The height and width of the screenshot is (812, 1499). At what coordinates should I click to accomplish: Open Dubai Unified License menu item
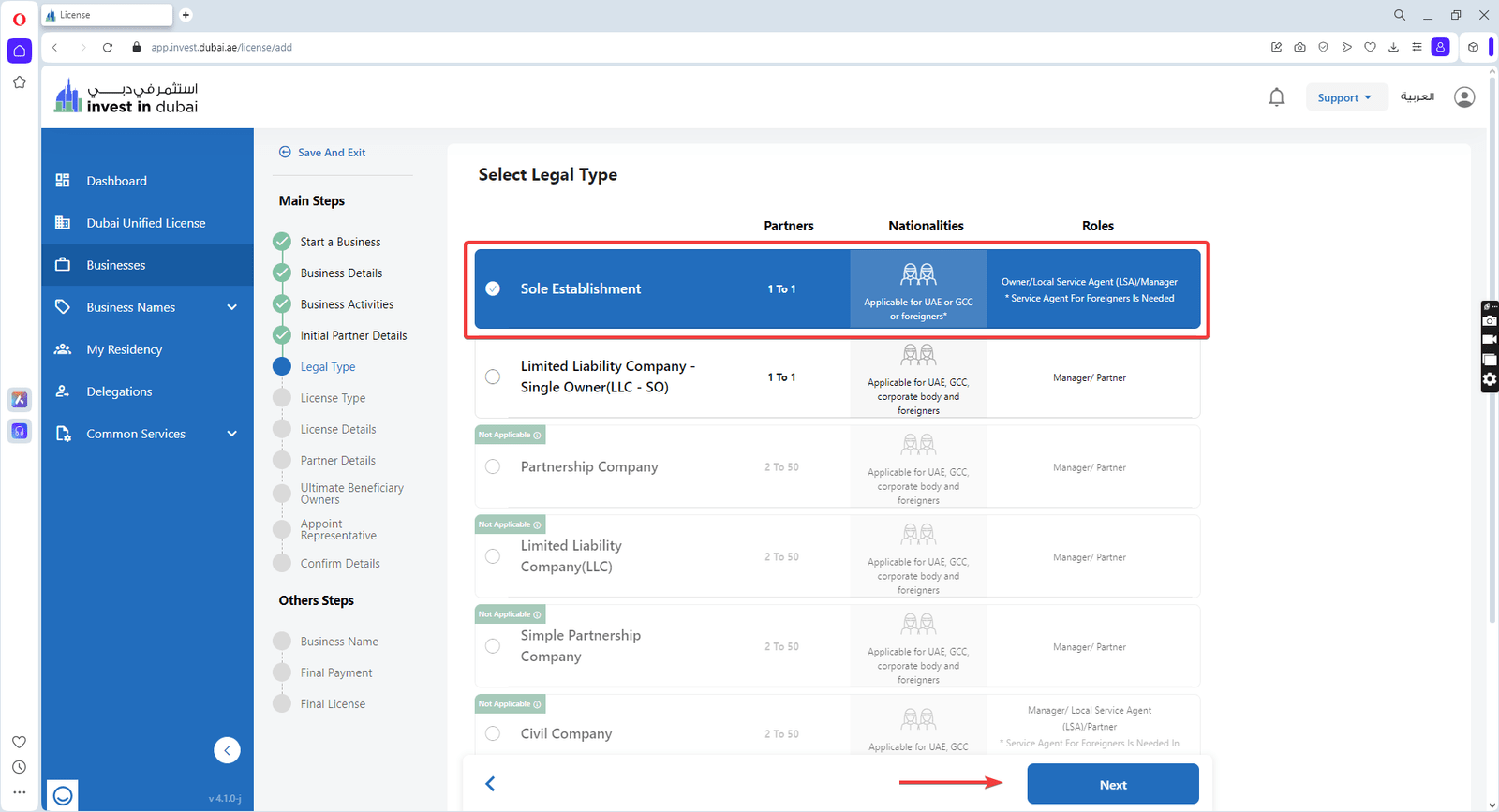coord(147,222)
